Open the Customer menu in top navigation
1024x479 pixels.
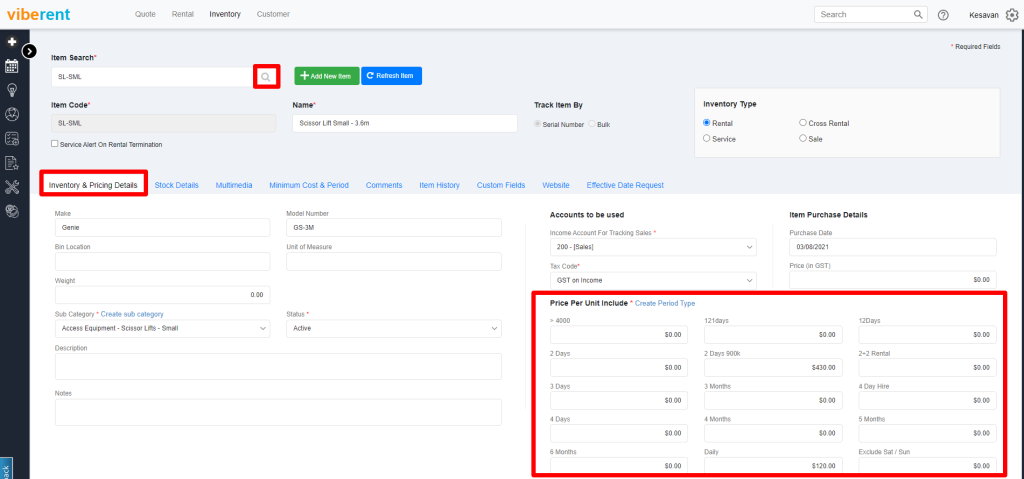point(273,14)
